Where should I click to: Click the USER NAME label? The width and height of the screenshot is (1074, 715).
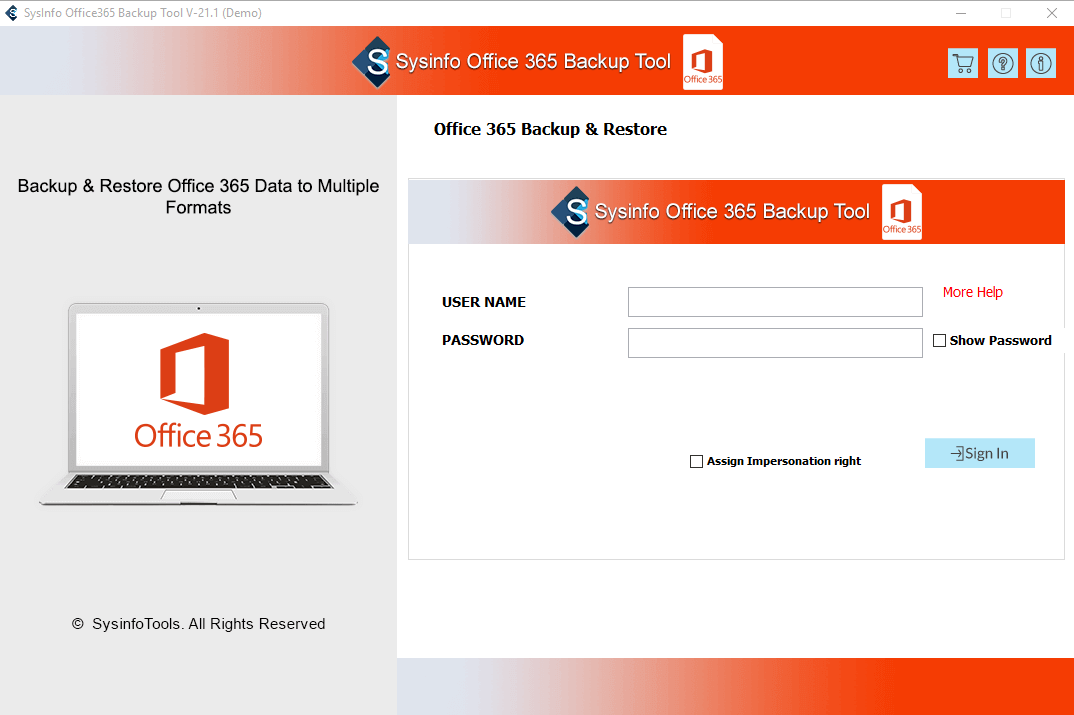pyautogui.click(x=484, y=302)
